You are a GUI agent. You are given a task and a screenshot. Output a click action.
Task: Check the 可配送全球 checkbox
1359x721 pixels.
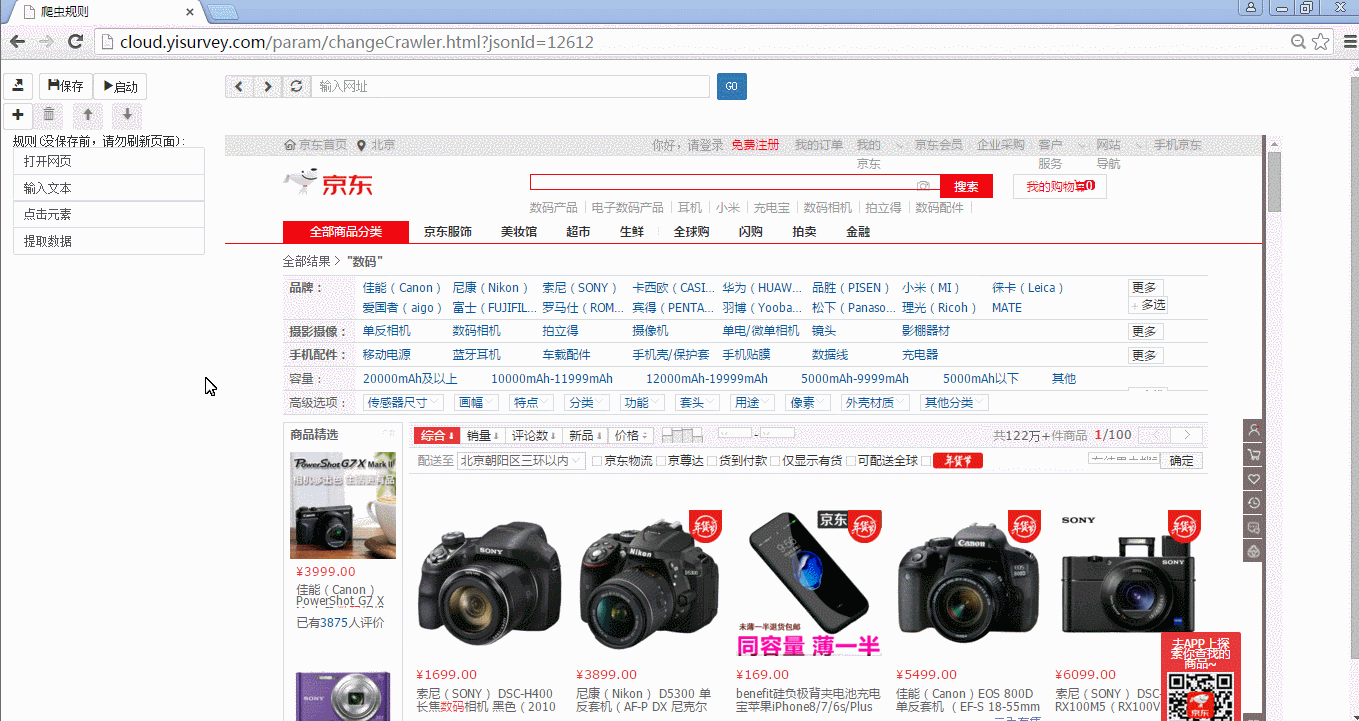click(850, 461)
